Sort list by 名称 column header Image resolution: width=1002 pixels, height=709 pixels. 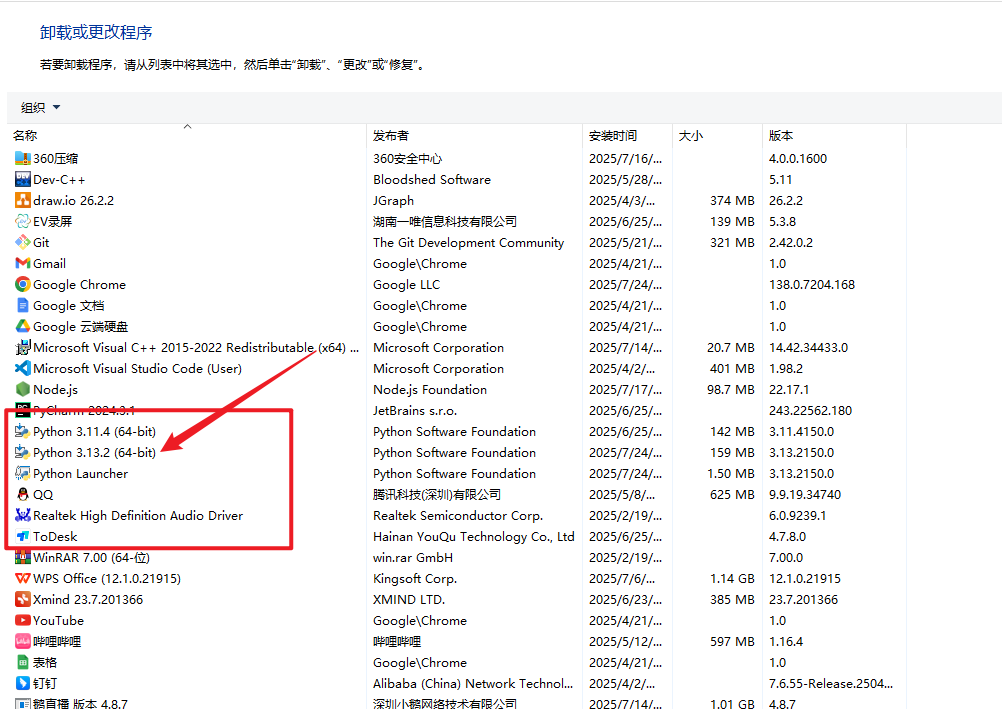(x=187, y=136)
